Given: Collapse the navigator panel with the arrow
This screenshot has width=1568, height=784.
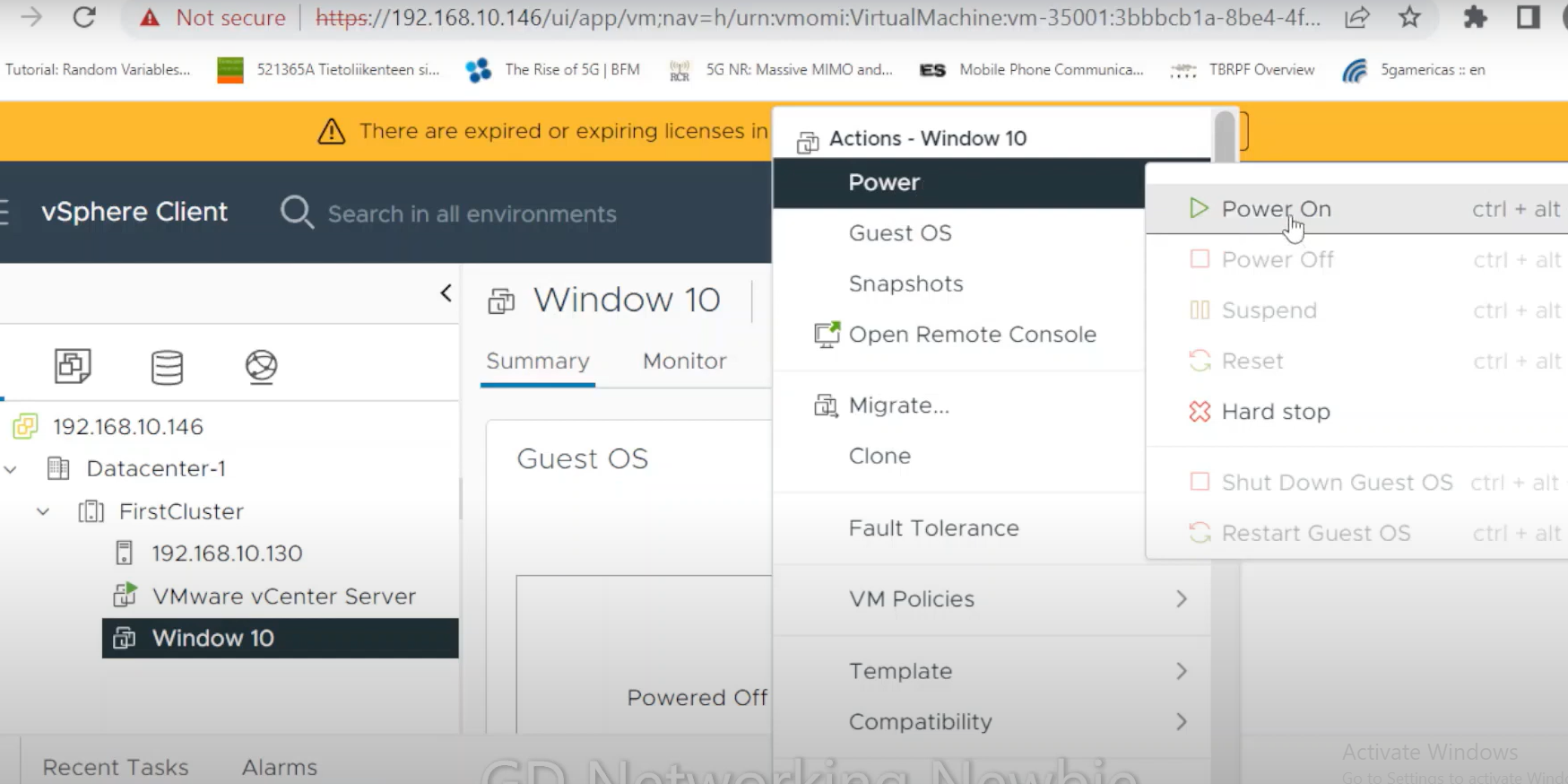Looking at the screenshot, I should [446, 293].
